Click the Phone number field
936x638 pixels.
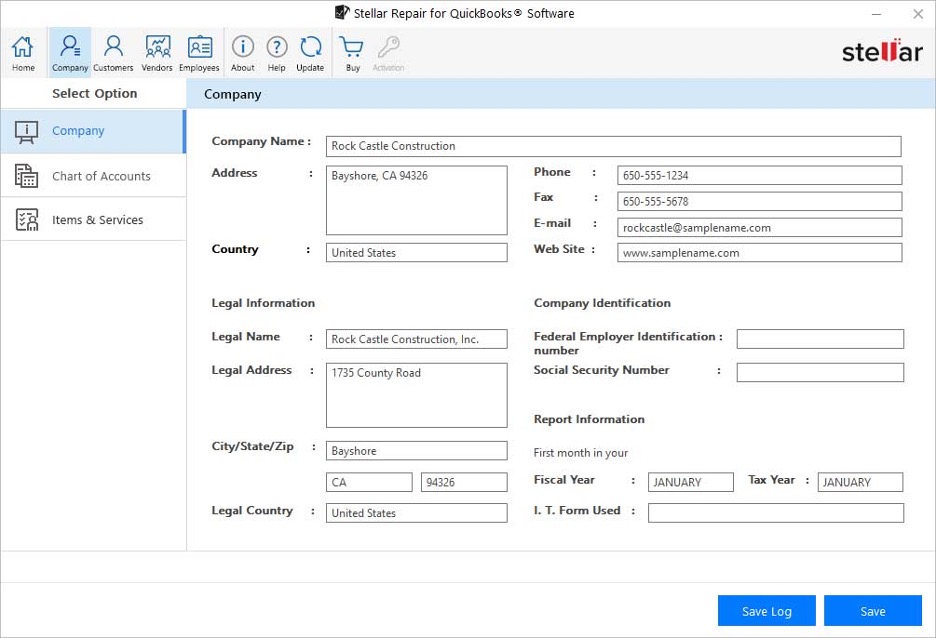759,175
